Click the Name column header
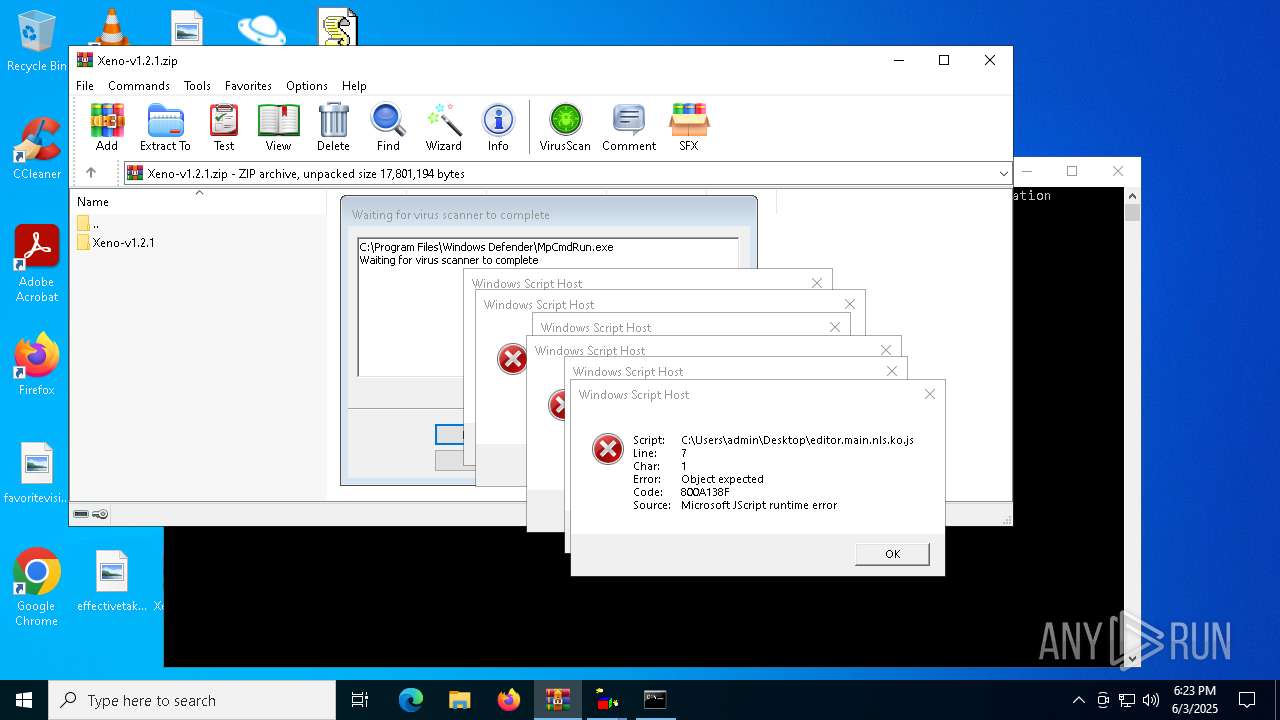Viewport: 1280px width, 720px height. pos(197,201)
